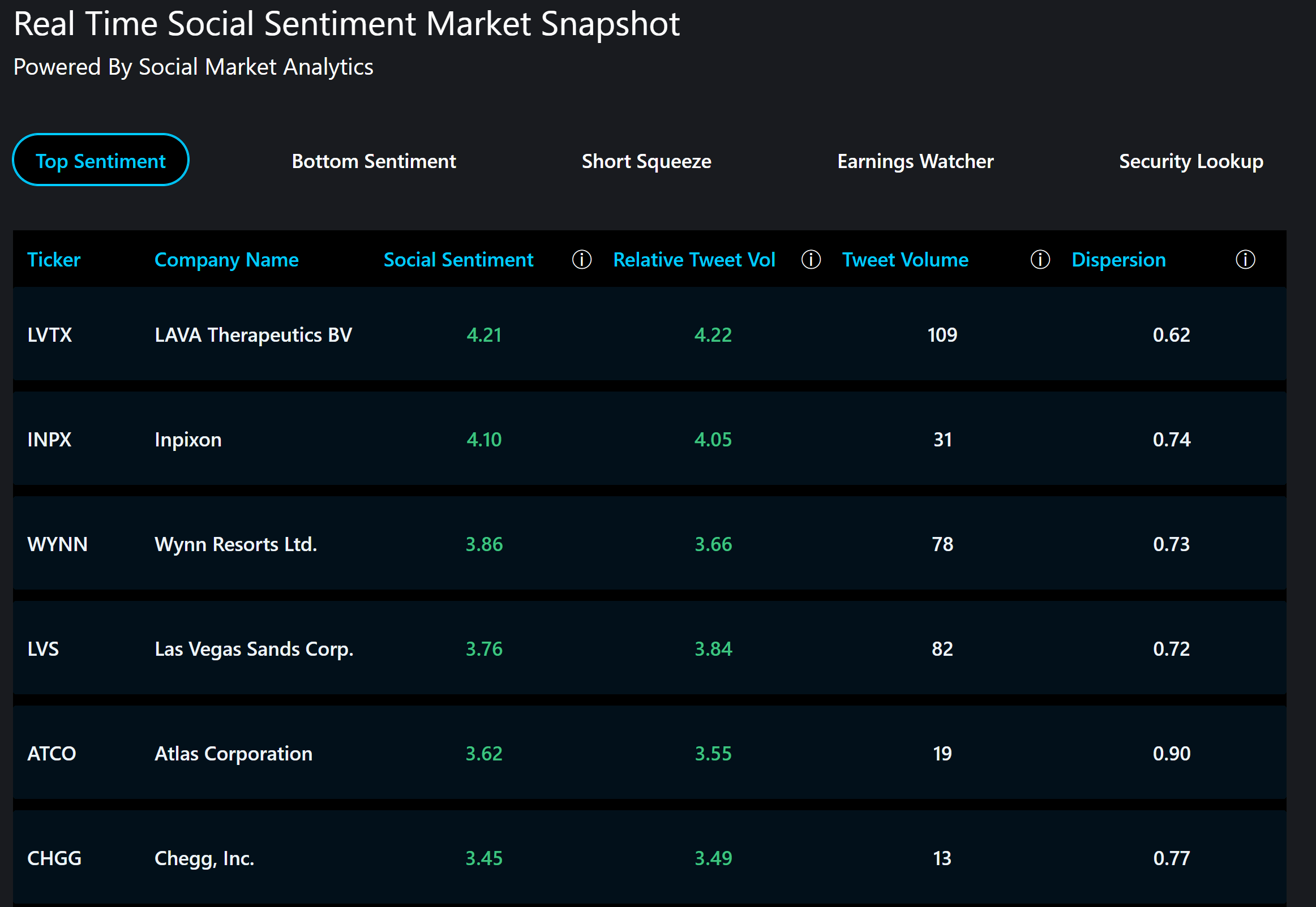The height and width of the screenshot is (907, 1316).
Task: Click LVTX social sentiment 4.21
Action: (485, 335)
